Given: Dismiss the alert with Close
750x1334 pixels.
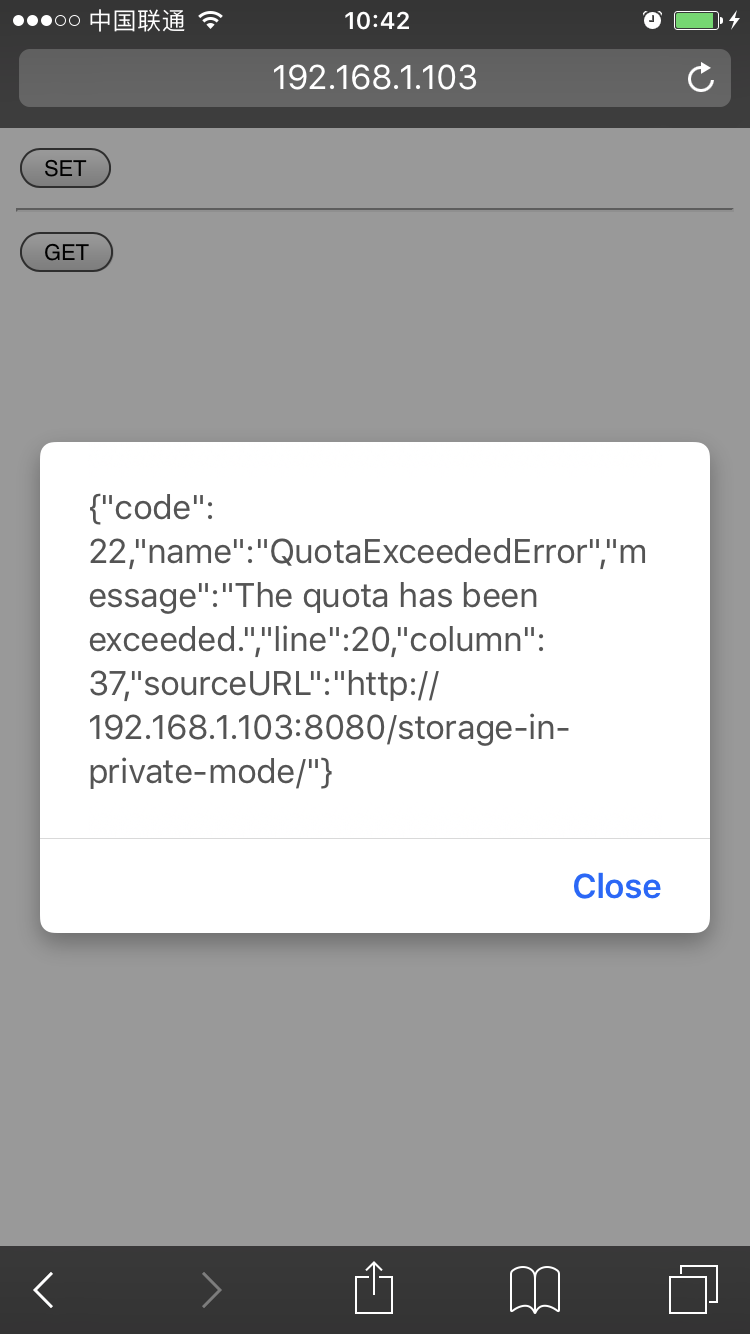Looking at the screenshot, I should click(x=616, y=886).
